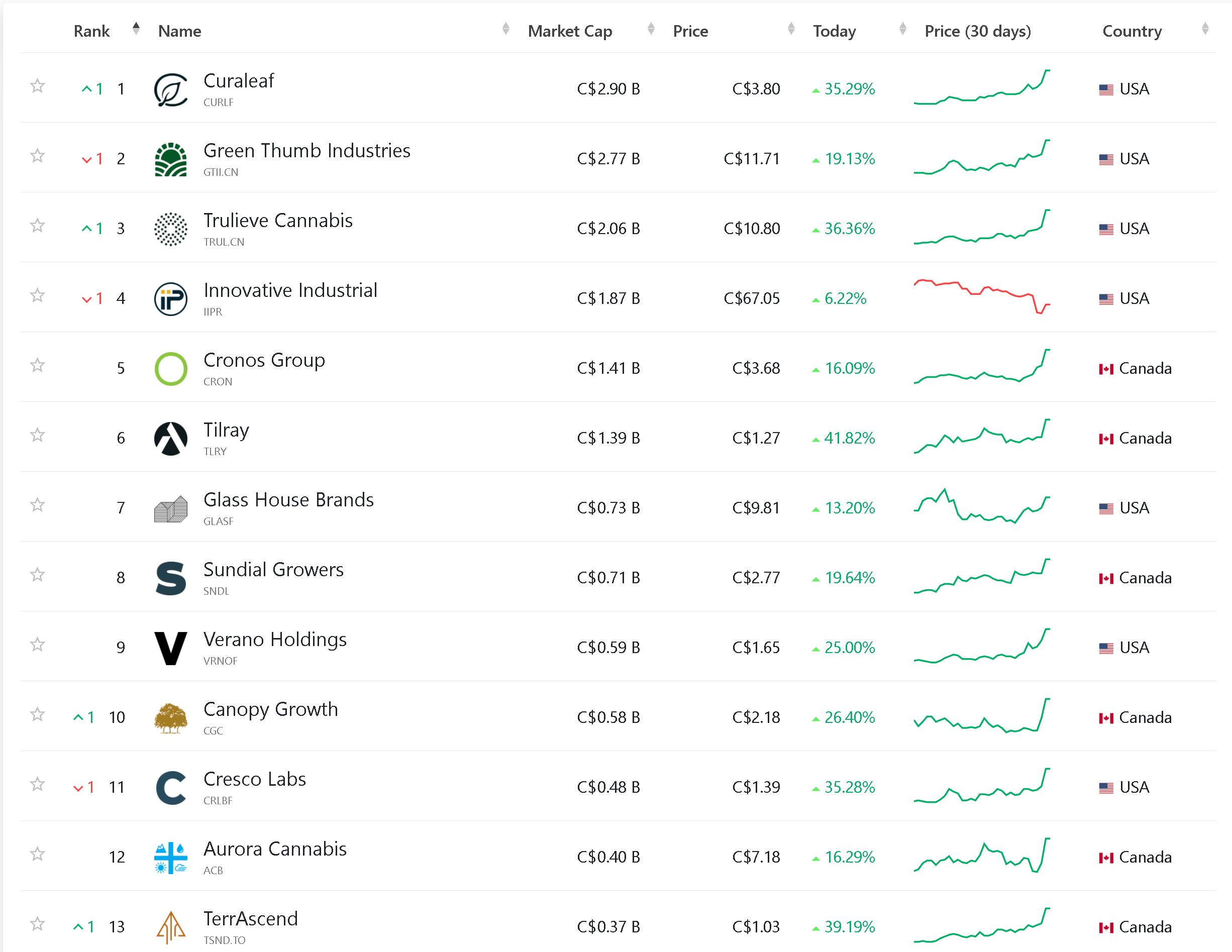Viewport: 1232px width, 952px height.
Task: Add Verano Holdings to favorites
Action: (x=37, y=645)
